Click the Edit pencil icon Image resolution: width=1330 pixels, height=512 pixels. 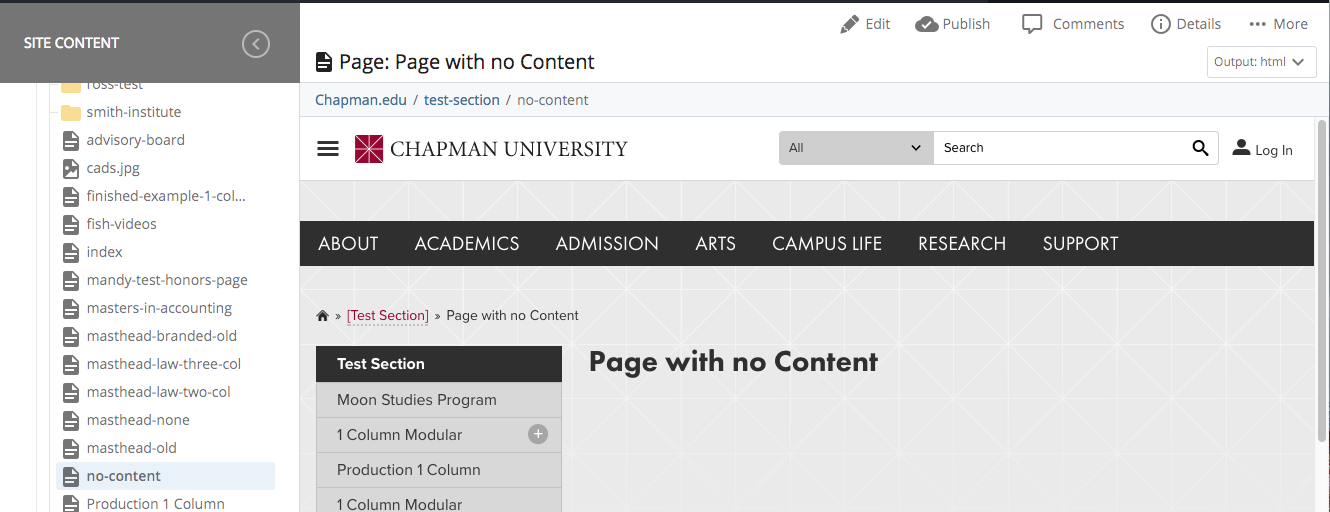tap(850, 24)
